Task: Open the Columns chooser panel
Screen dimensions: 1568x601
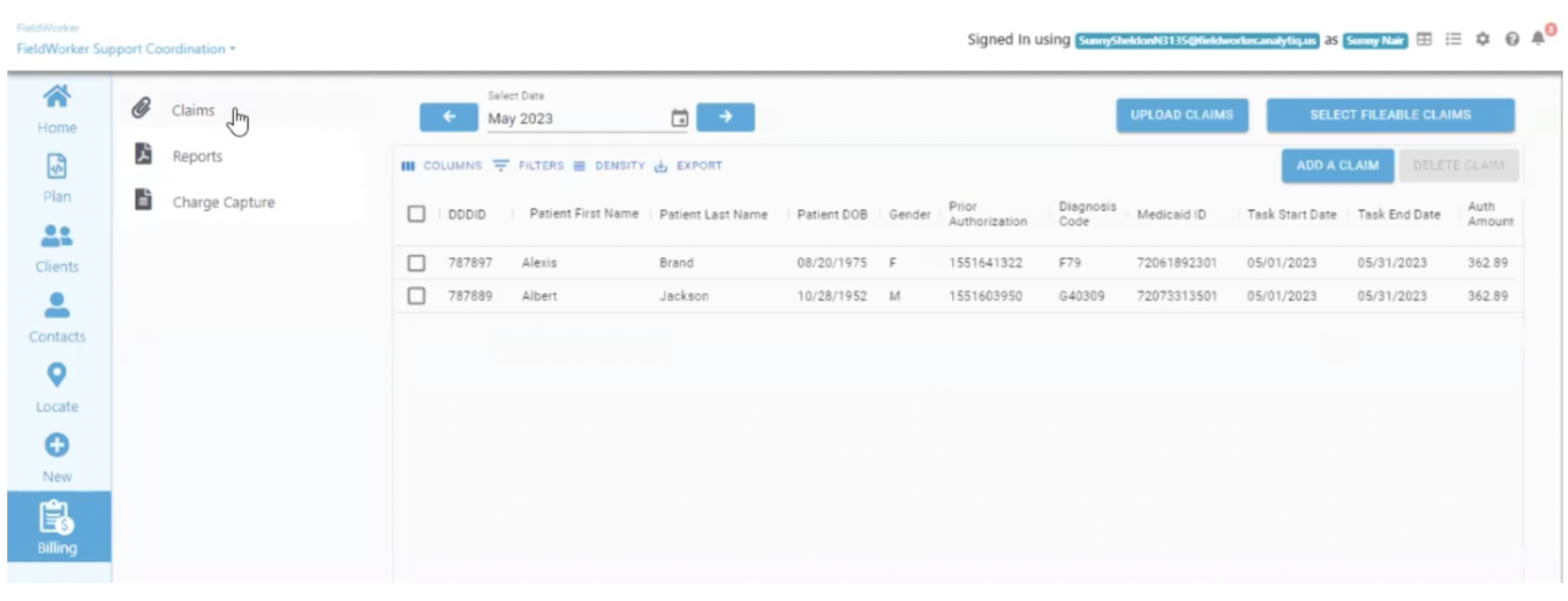Action: (442, 165)
